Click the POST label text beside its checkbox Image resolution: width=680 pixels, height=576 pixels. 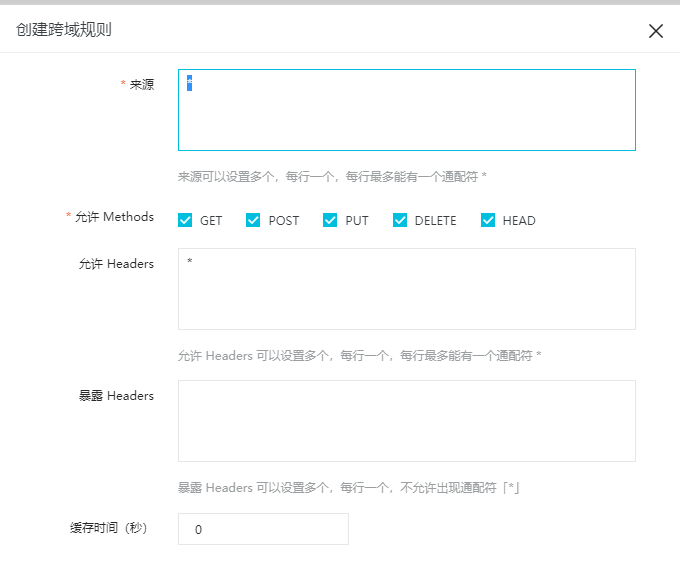(284, 221)
